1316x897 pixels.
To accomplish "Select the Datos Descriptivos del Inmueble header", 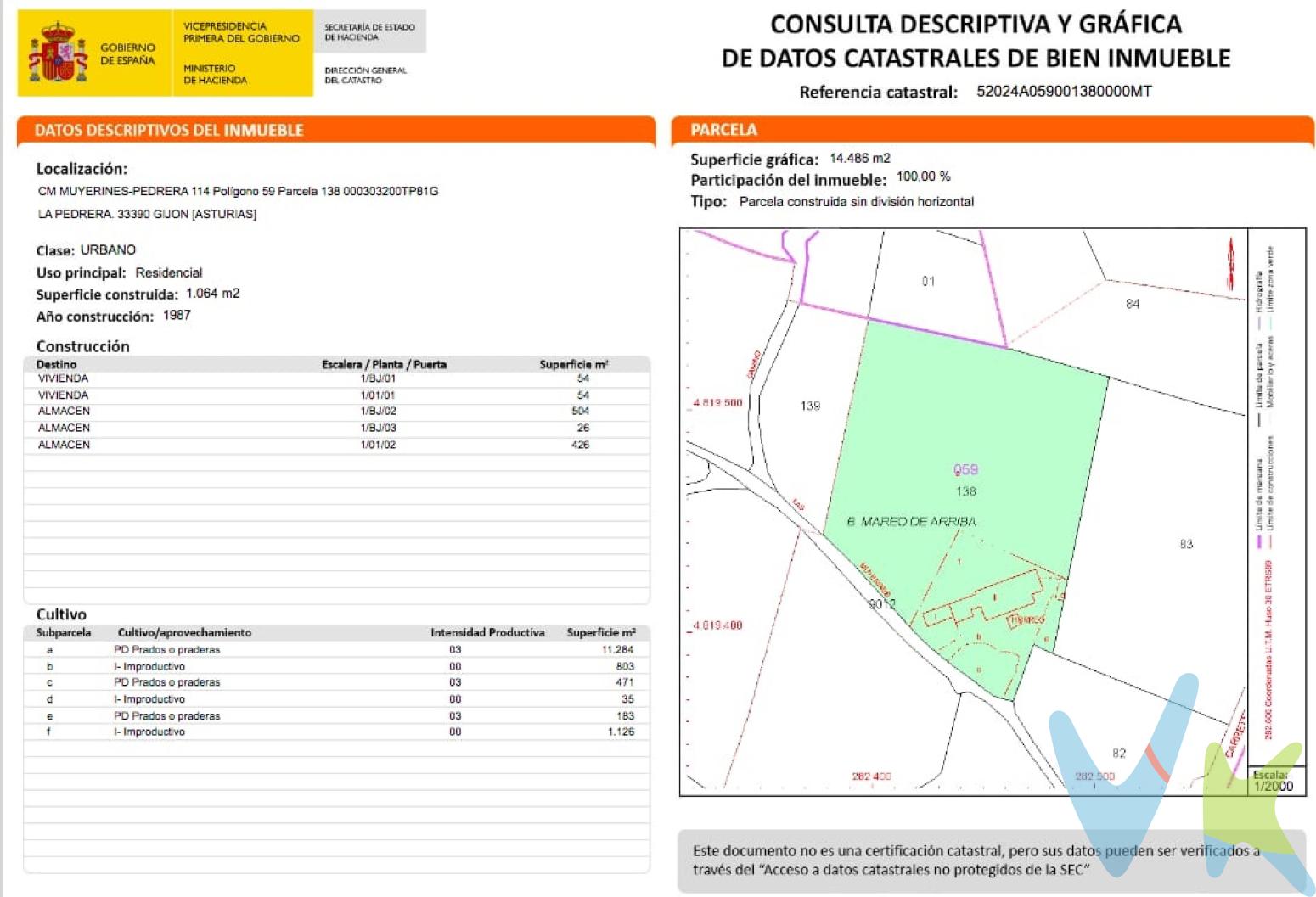I will click(168, 131).
